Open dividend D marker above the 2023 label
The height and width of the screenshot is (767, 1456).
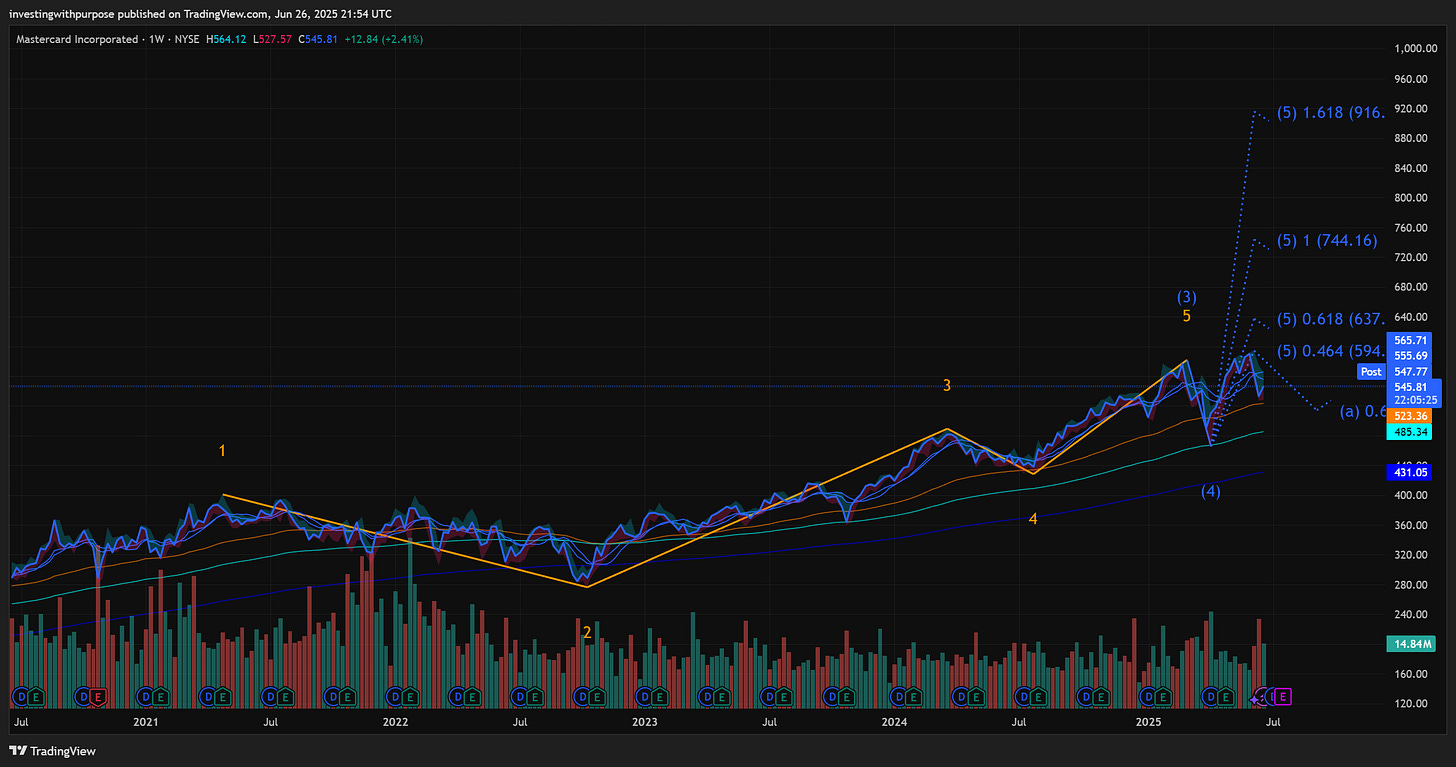click(x=643, y=695)
